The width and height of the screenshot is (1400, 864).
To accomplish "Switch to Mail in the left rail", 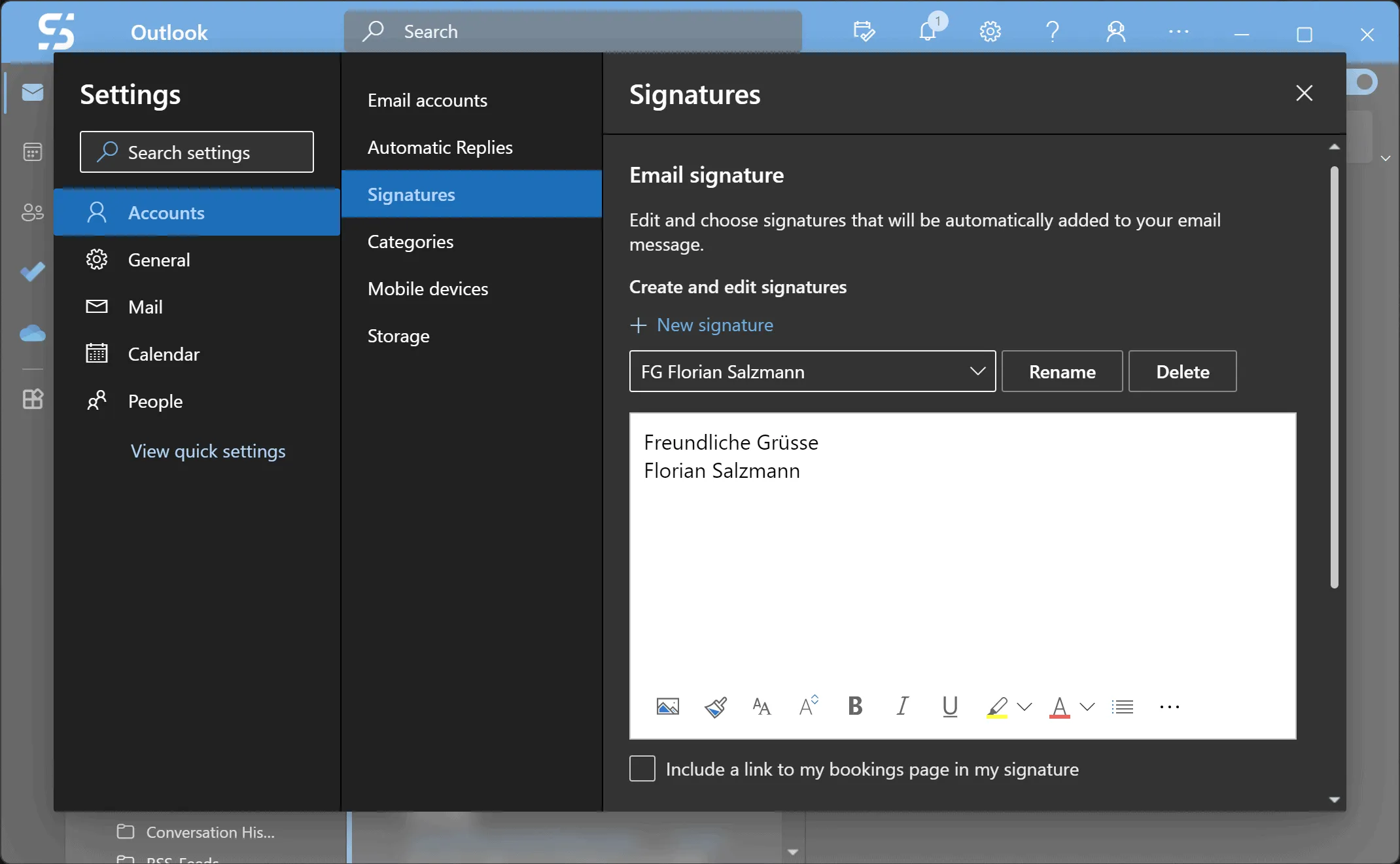I will click(x=32, y=92).
